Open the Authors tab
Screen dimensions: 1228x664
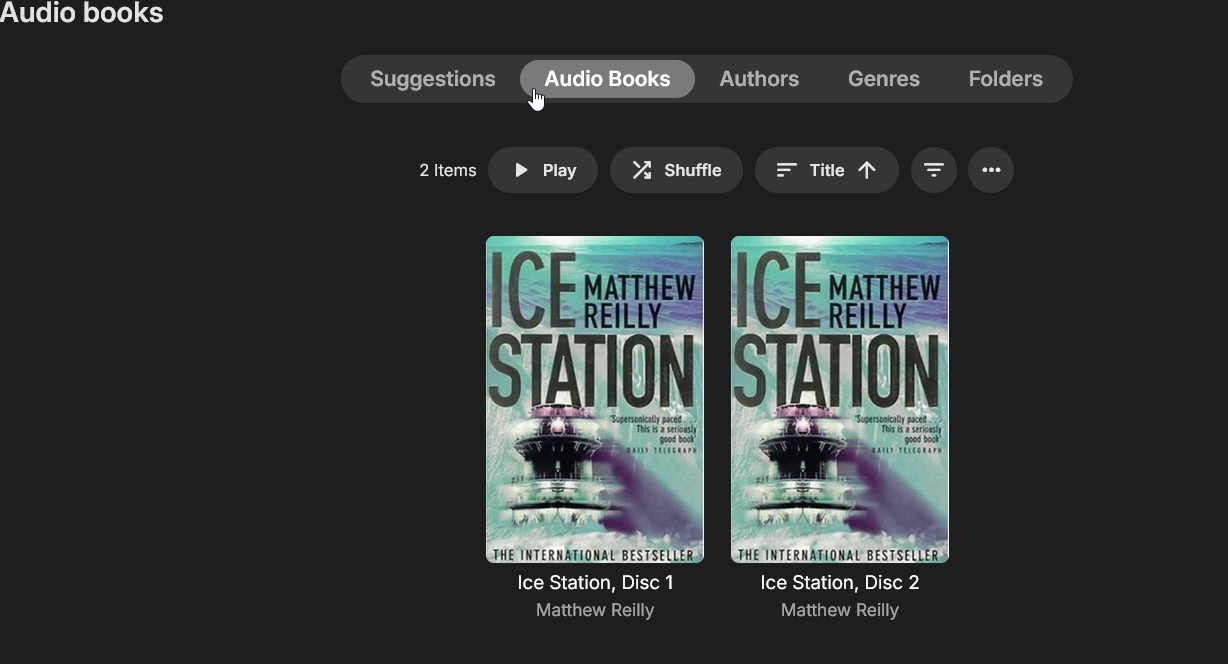click(x=759, y=79)
